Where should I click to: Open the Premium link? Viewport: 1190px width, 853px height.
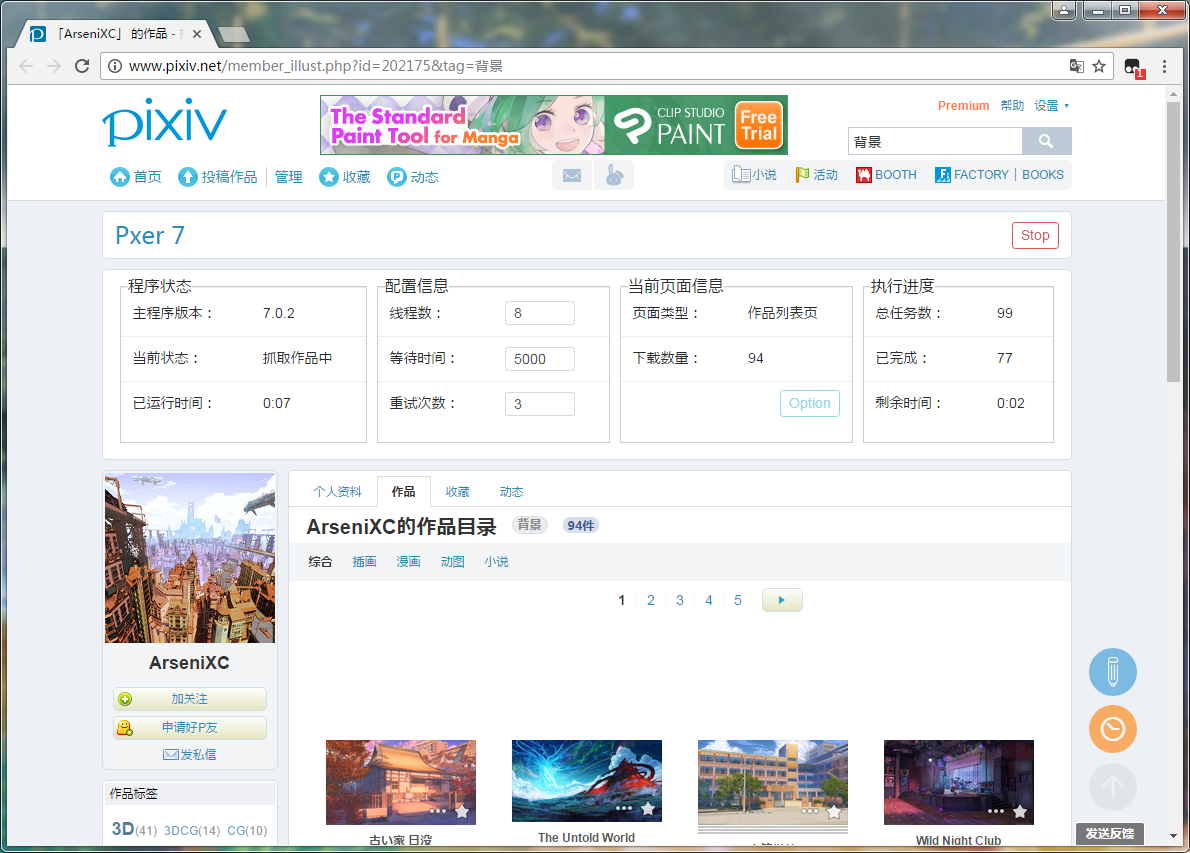964,105
